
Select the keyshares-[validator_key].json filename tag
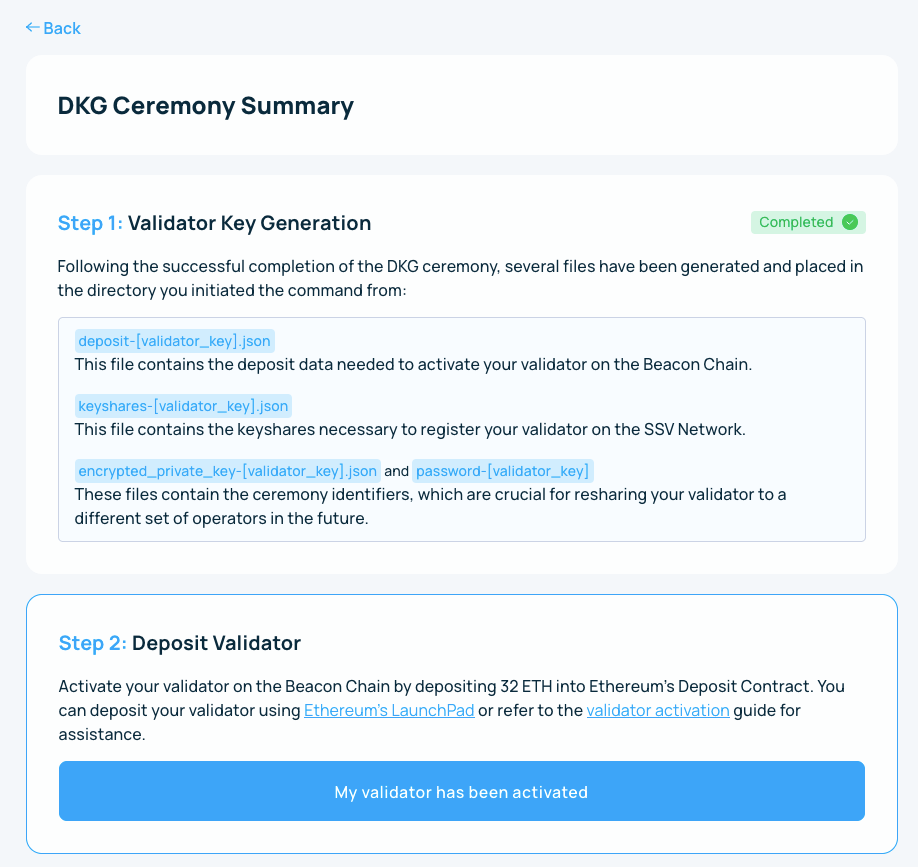coord(183,406)
